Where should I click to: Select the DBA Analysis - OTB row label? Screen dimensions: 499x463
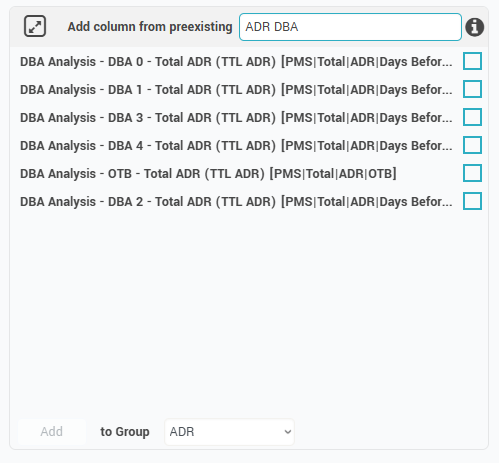coord(208,174)
